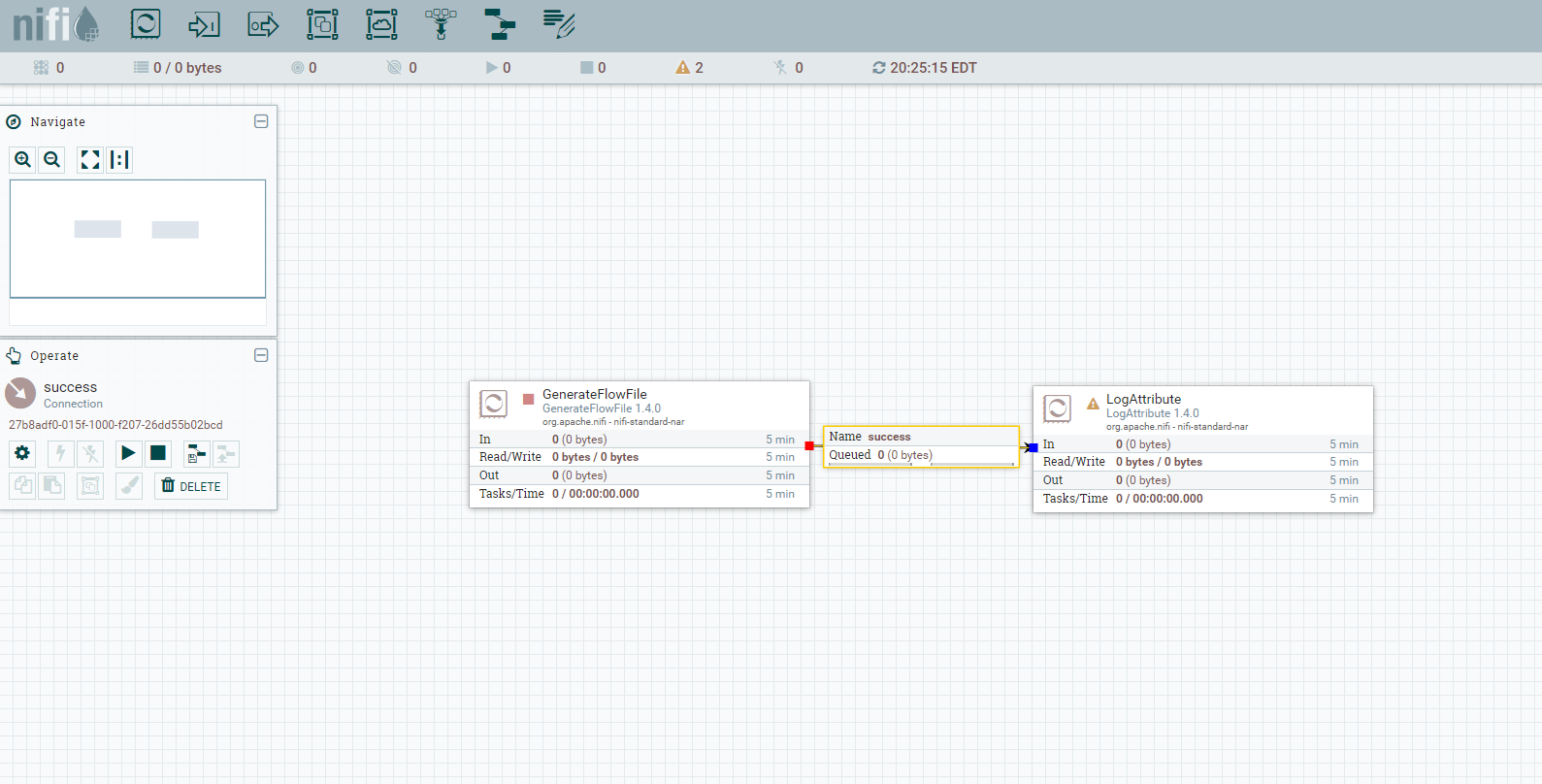Click GenerateFlowFile Tasks/Time row
The height and width of the screenshot is (784, 1542).
pyautogui.click(x=640, y=494)
